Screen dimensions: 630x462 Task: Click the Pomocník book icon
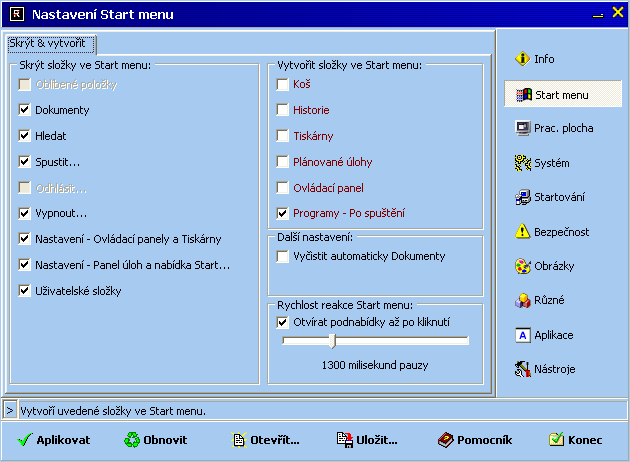446,440
